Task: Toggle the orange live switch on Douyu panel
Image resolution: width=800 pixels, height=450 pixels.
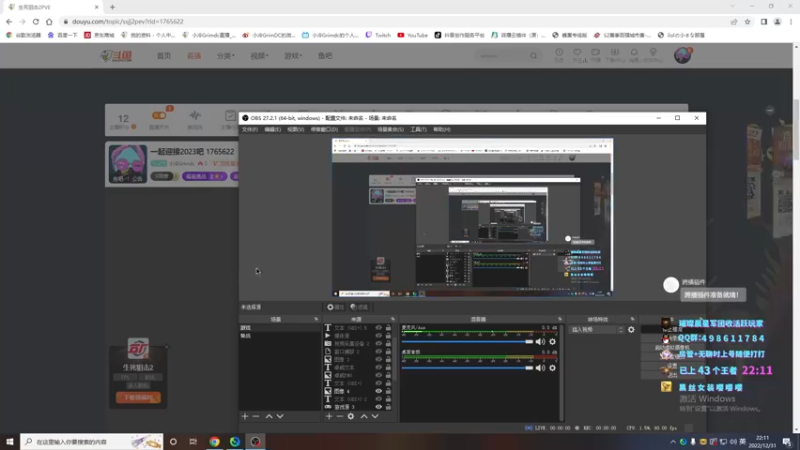Action: click(159, 115)
